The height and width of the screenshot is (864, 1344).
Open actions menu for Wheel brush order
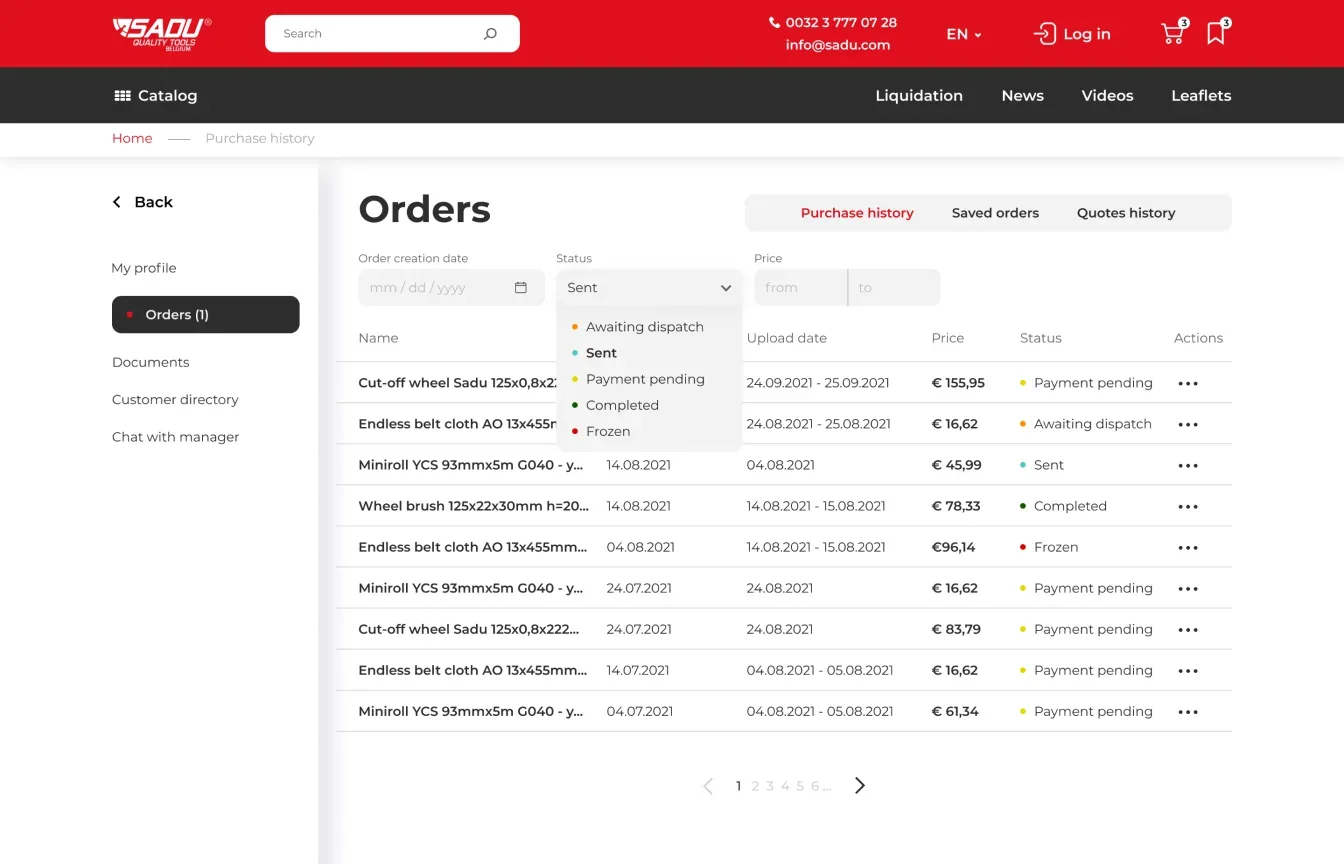coord(1188,506)
